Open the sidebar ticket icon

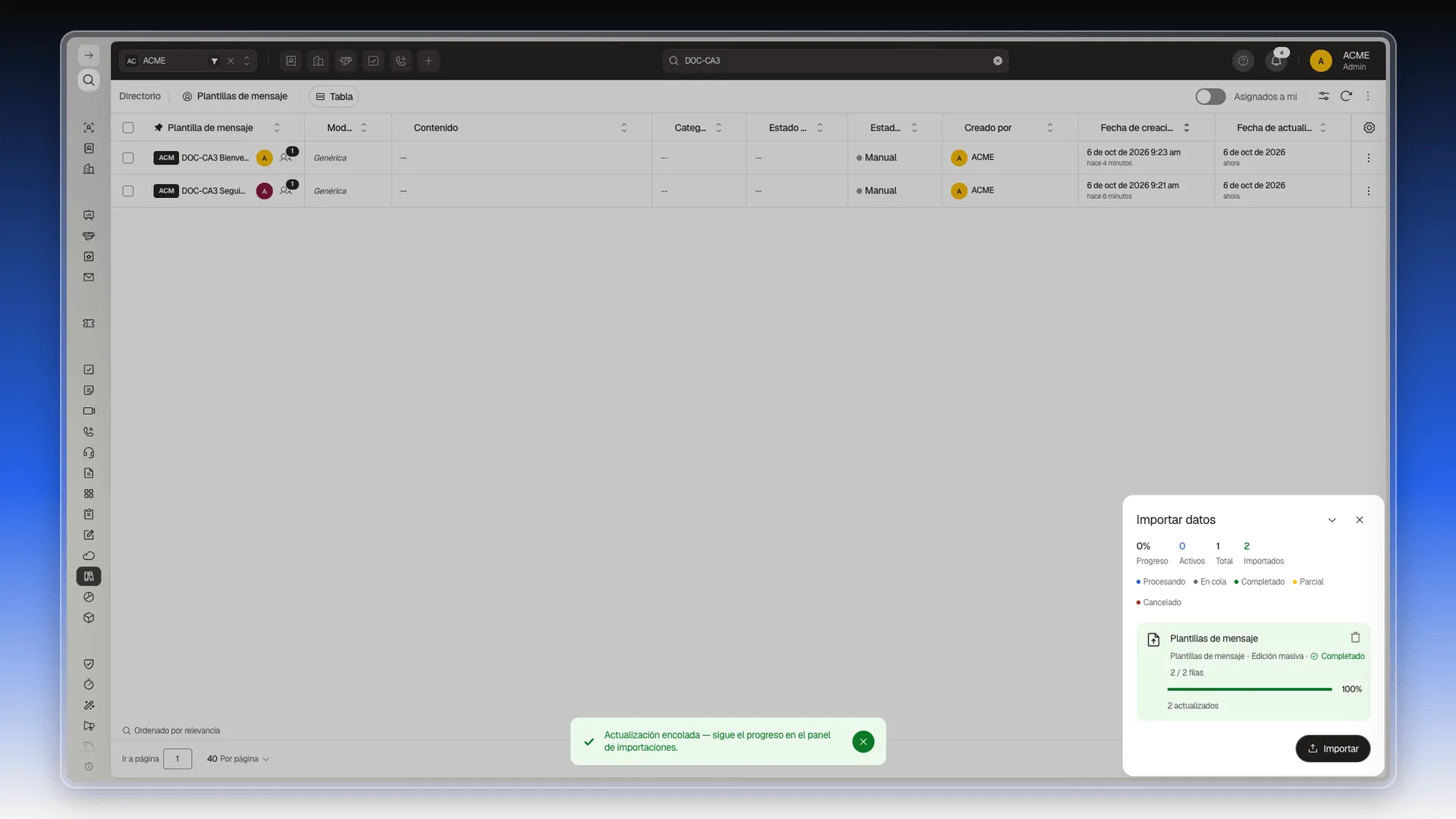(89, 324)
